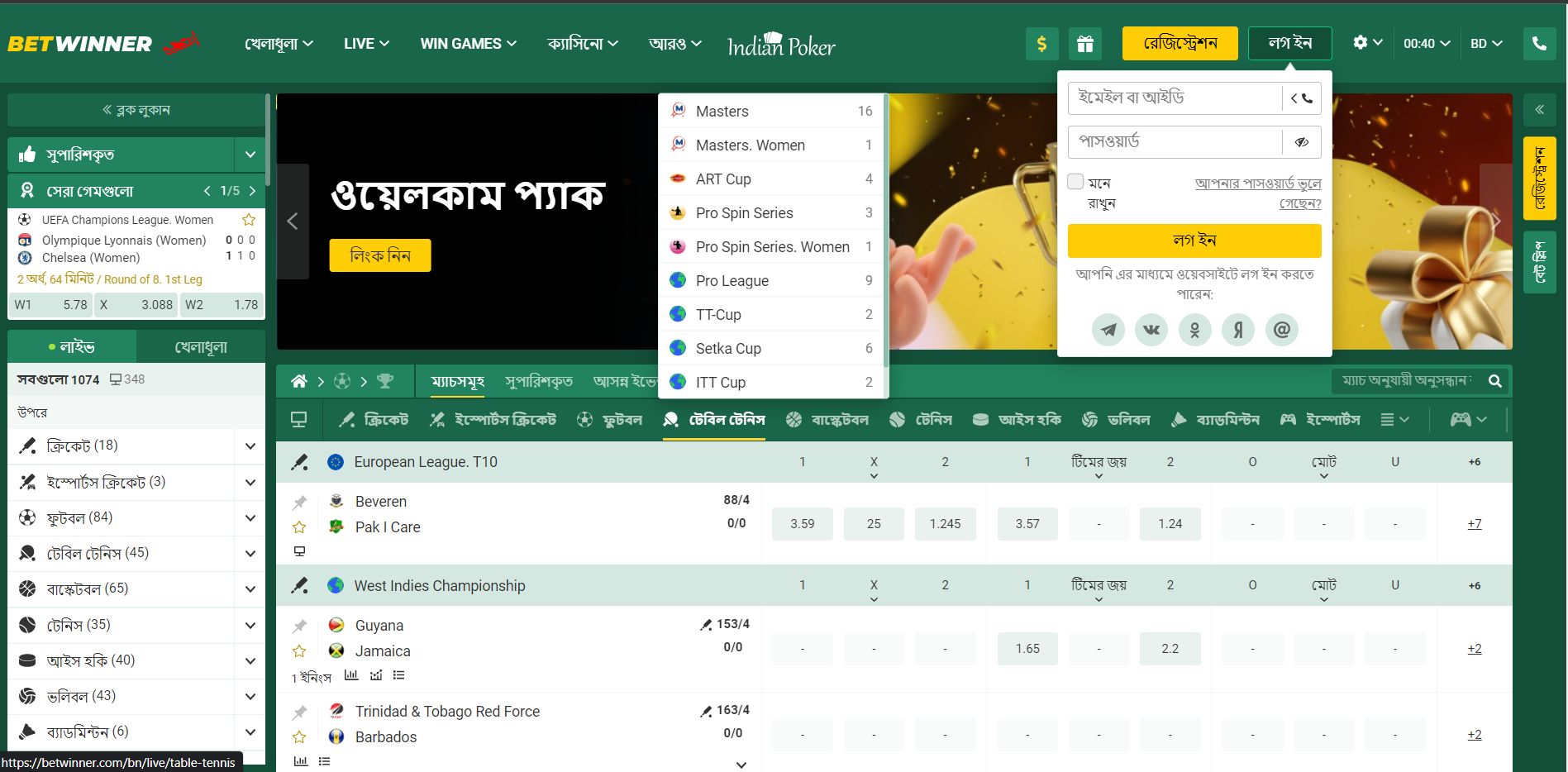Click previous banner slide arrow
This screenshot has width=1568, height=772.
click(293, 222)
